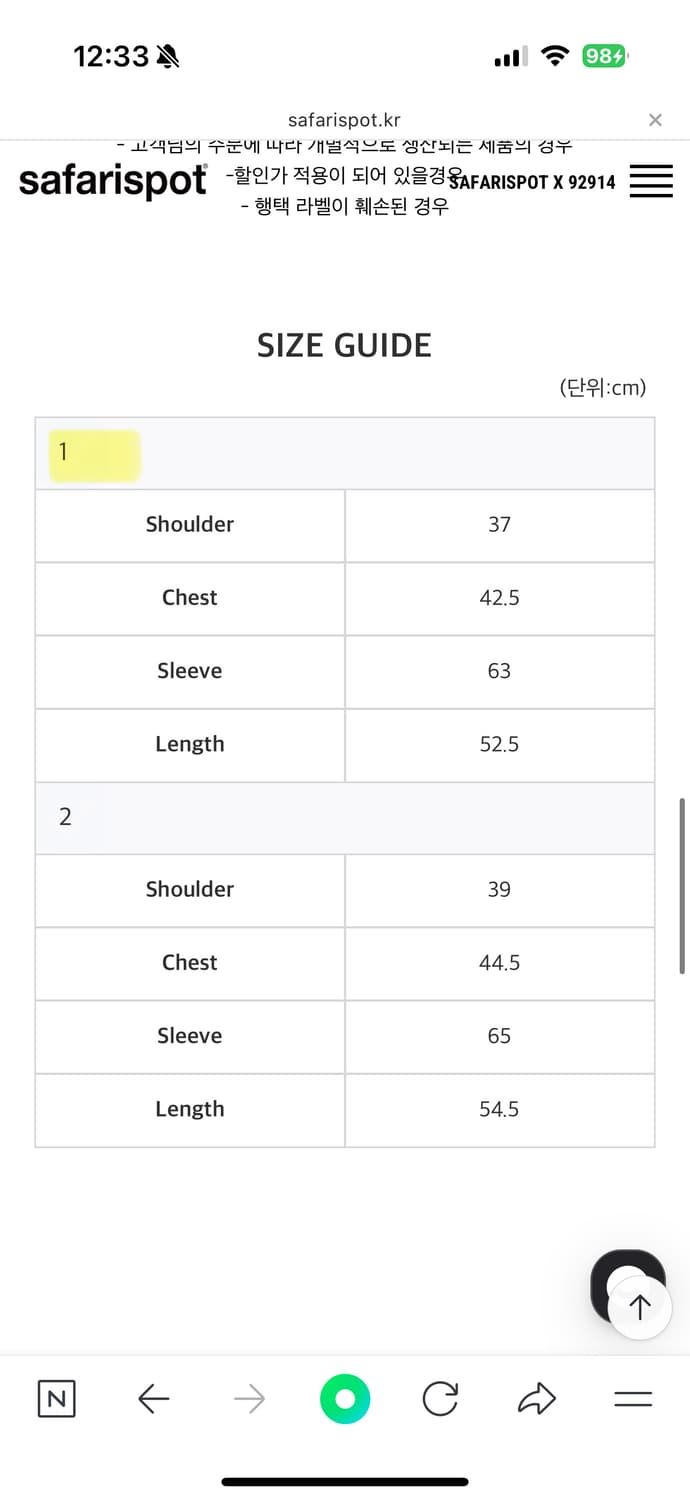
Task: Share the page with share arrow
Action: click(x=536, y=1399)
